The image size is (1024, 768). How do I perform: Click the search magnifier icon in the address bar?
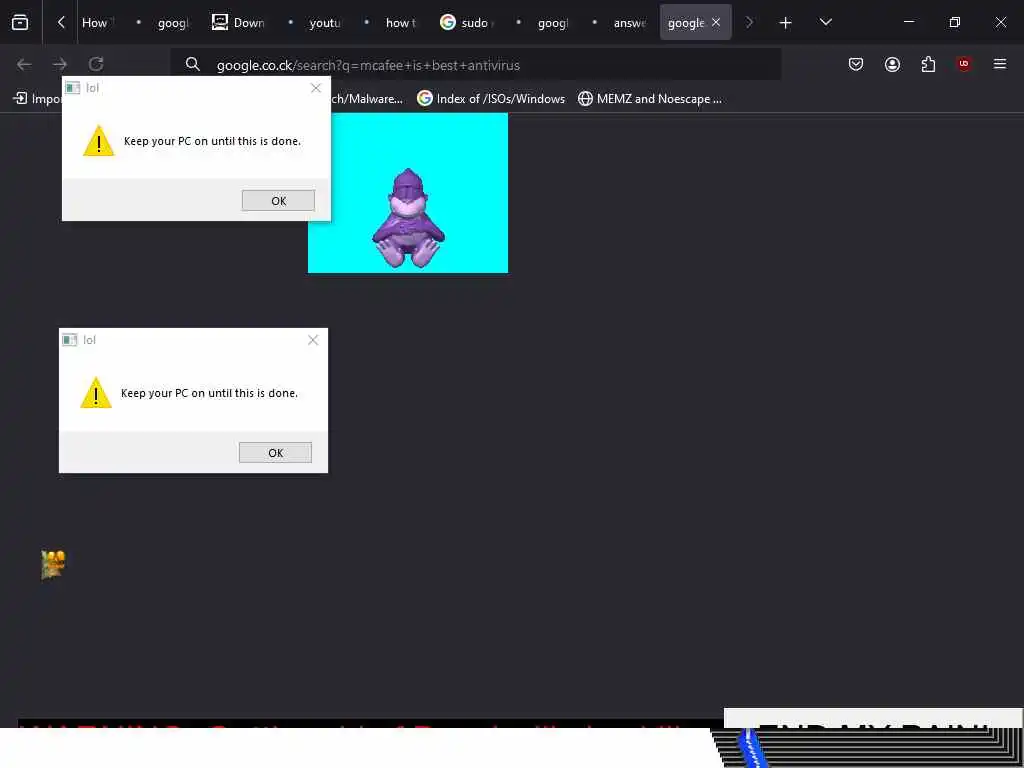(192, 64)
